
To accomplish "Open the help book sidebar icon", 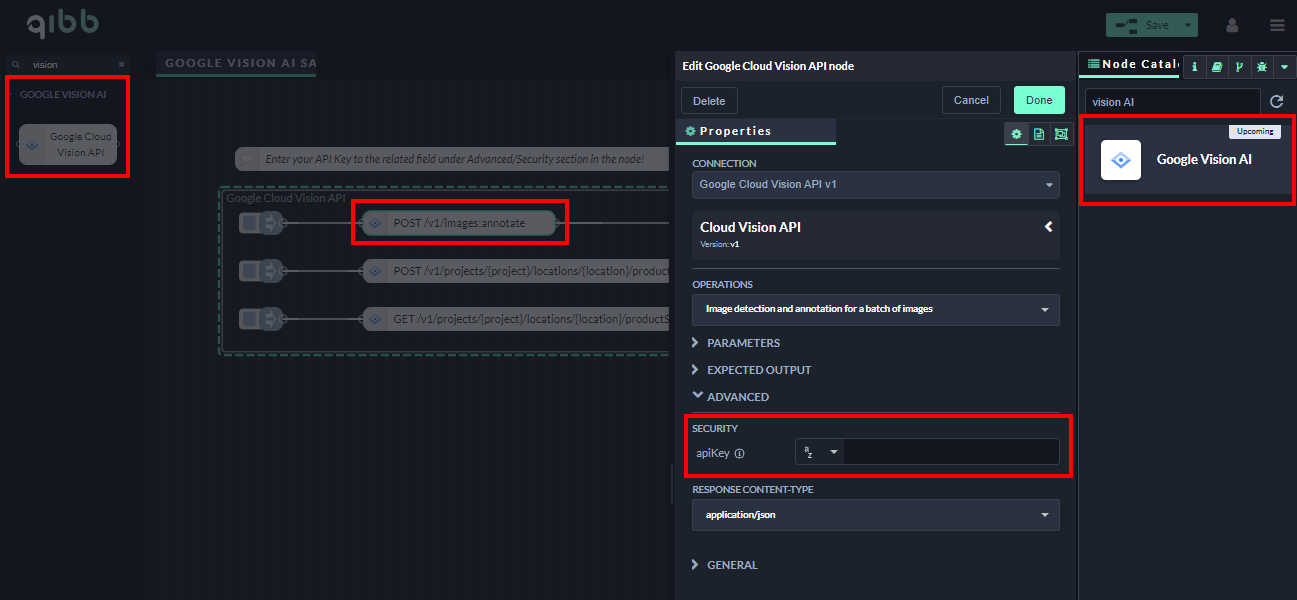I will tap(1216, 67).
